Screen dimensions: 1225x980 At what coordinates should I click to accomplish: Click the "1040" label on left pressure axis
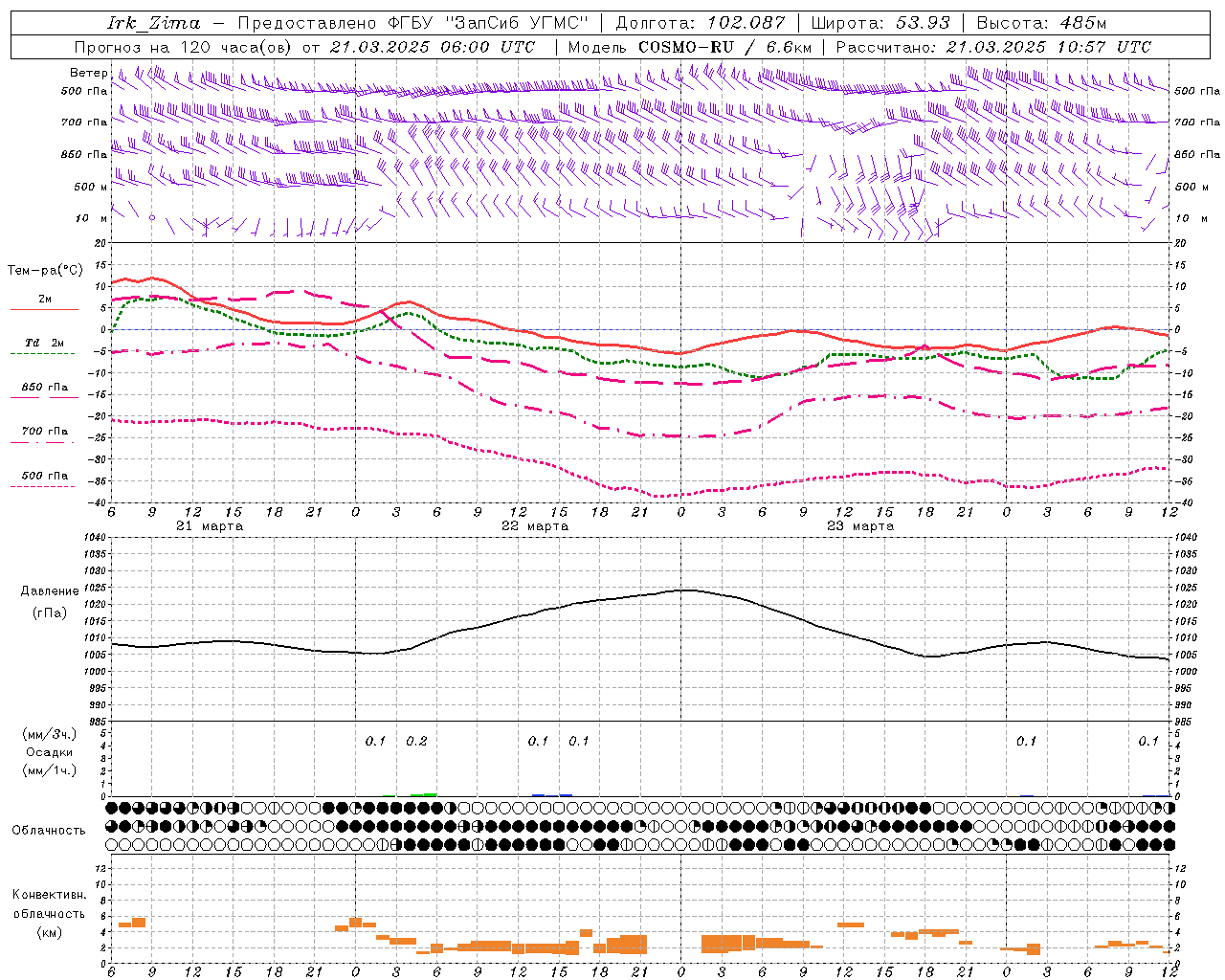click(94, 537)
